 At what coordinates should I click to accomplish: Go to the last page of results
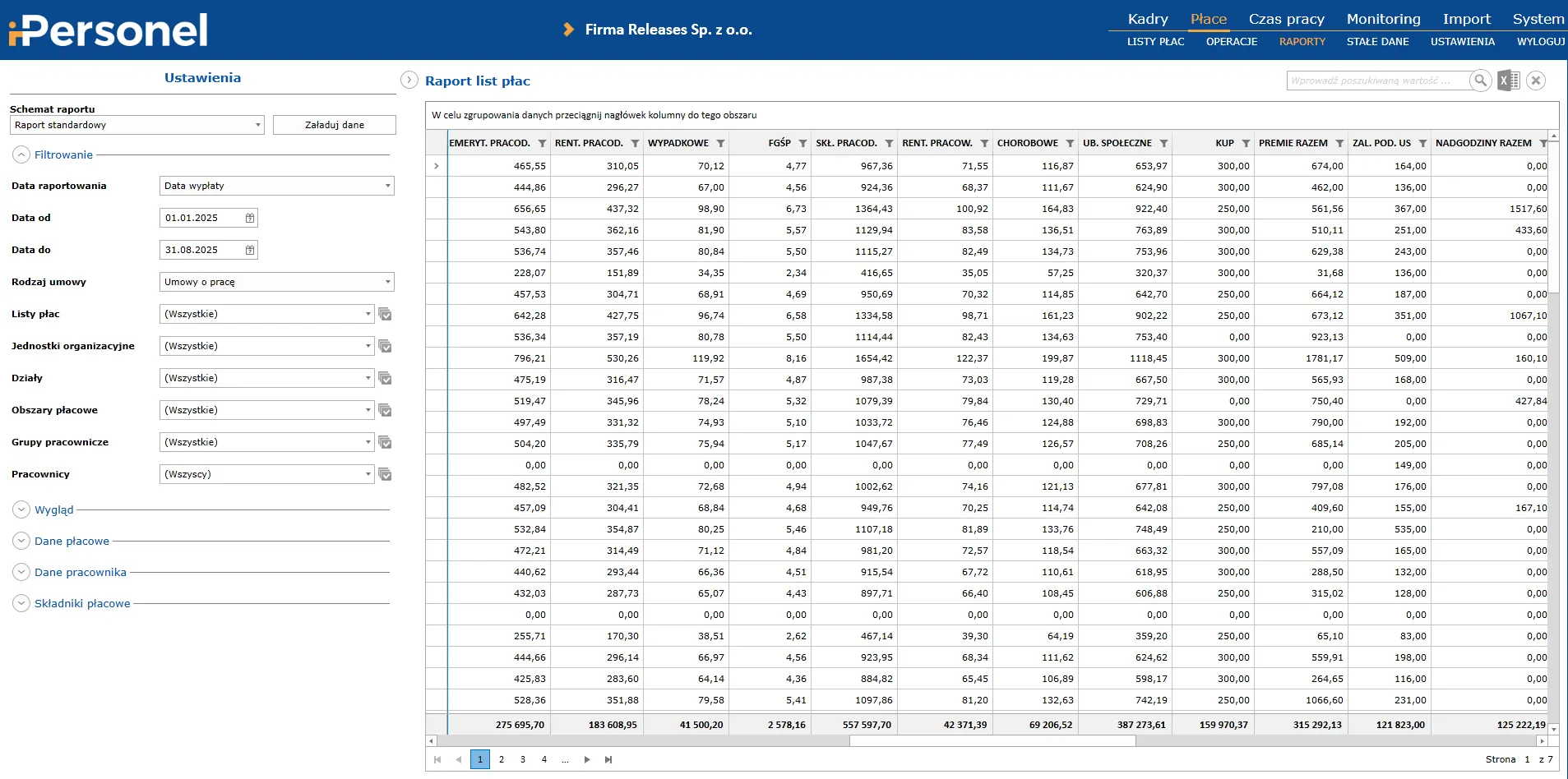[608, 759]
